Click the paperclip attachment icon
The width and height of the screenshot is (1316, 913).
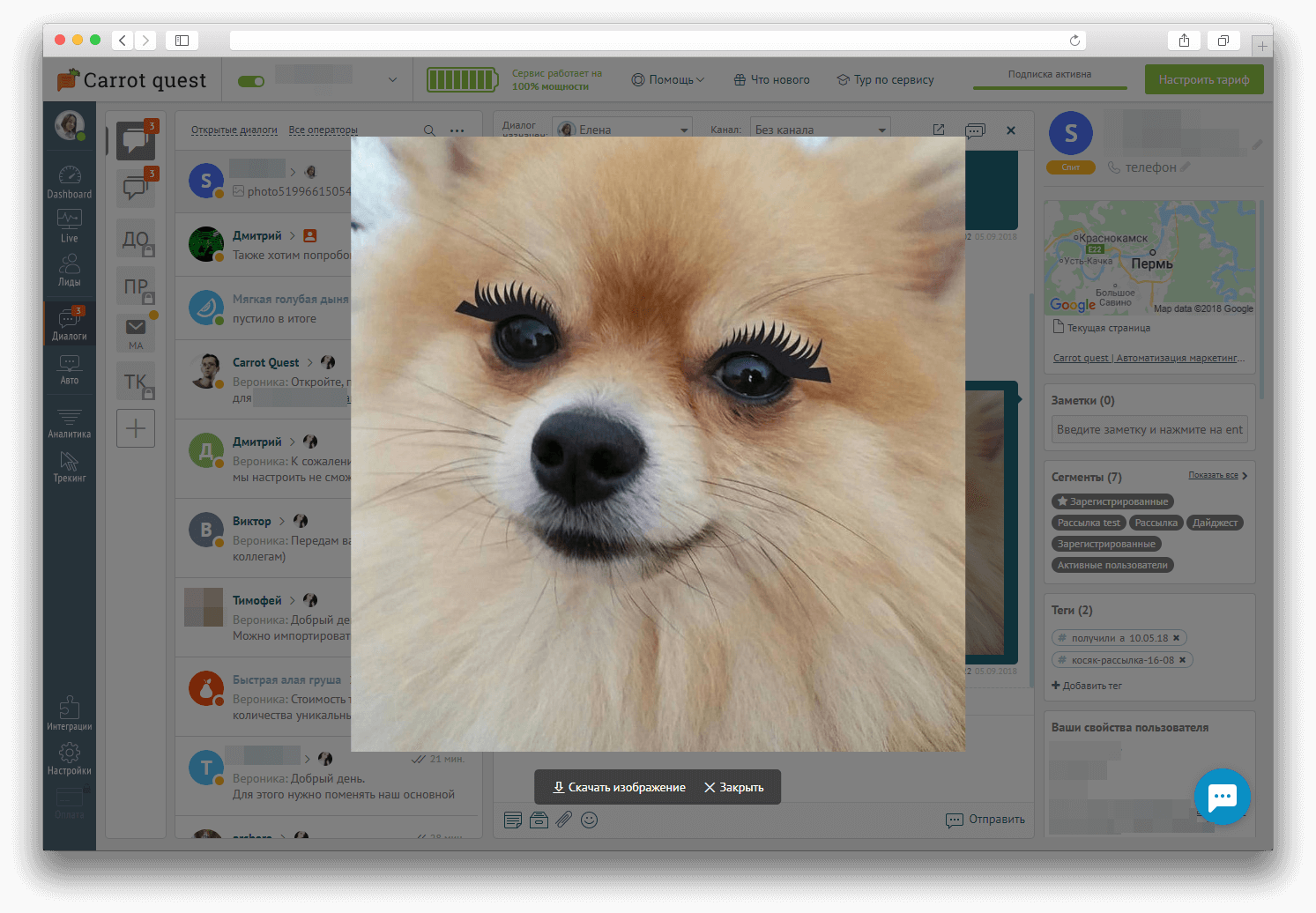pyautogui.click(x=564, y=820)
